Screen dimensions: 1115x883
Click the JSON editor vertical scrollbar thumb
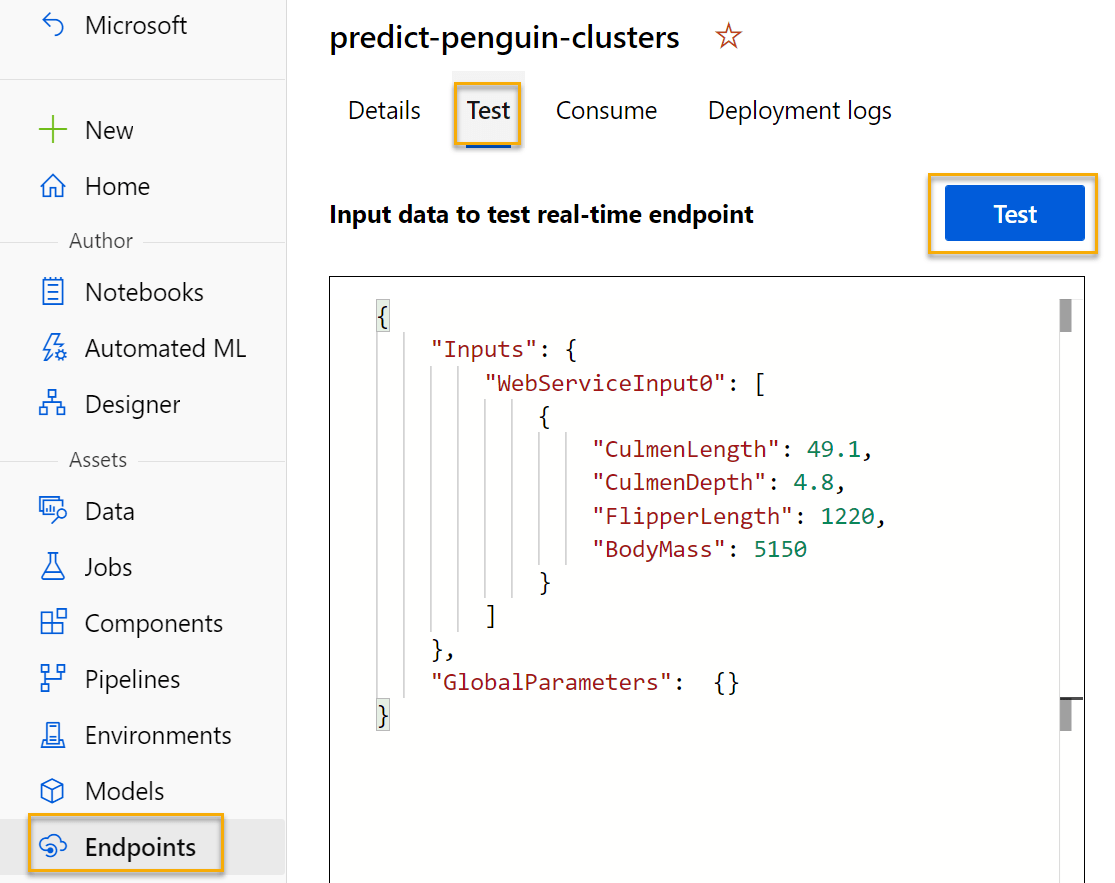(x=1065, y=315)
